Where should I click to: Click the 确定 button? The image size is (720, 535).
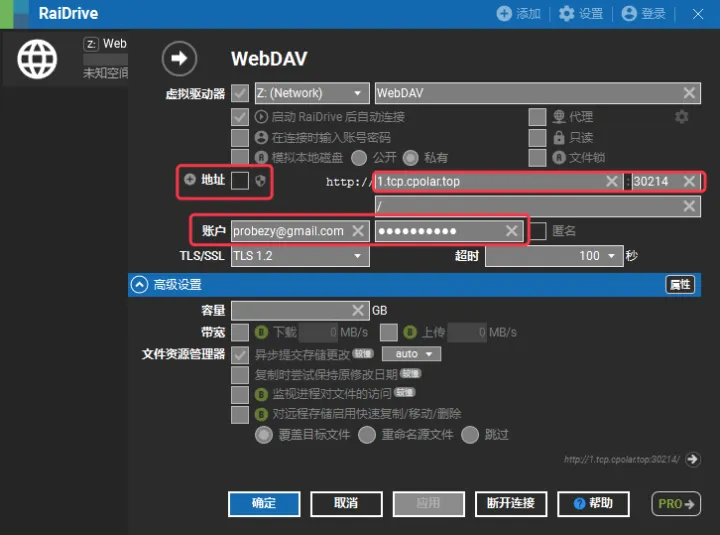264,504
